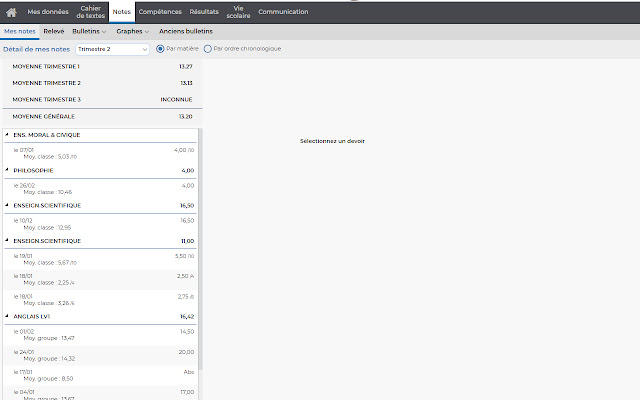Screen dimensions: 640x400
Task: Select the 17/01 Abs entry
Action: [100, 375]
